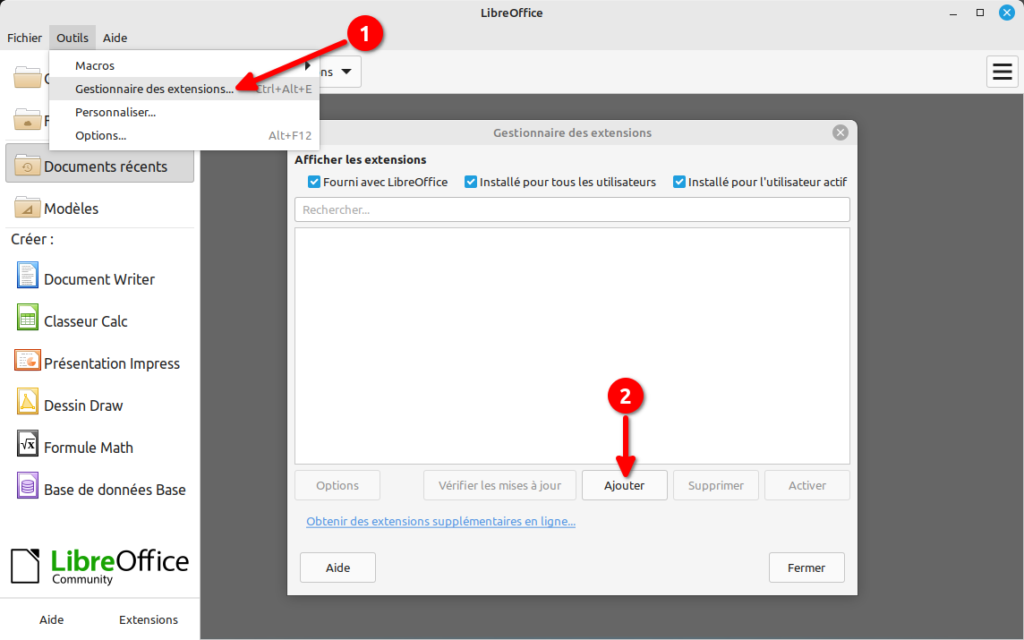Click Vérifier les mises à jour
The width and height of the screenshot is (1024, 640).
[x=500, y=485]
